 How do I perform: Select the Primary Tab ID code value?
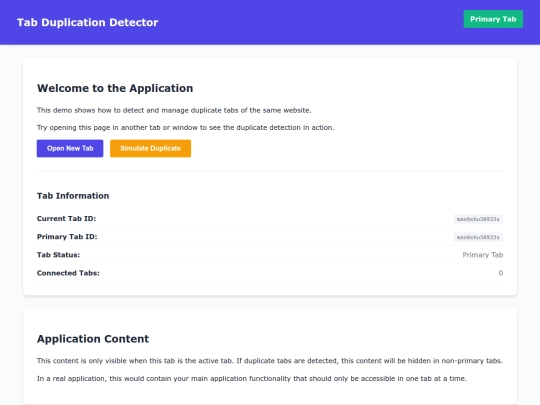pyautogui.click(x=478, y=237)
